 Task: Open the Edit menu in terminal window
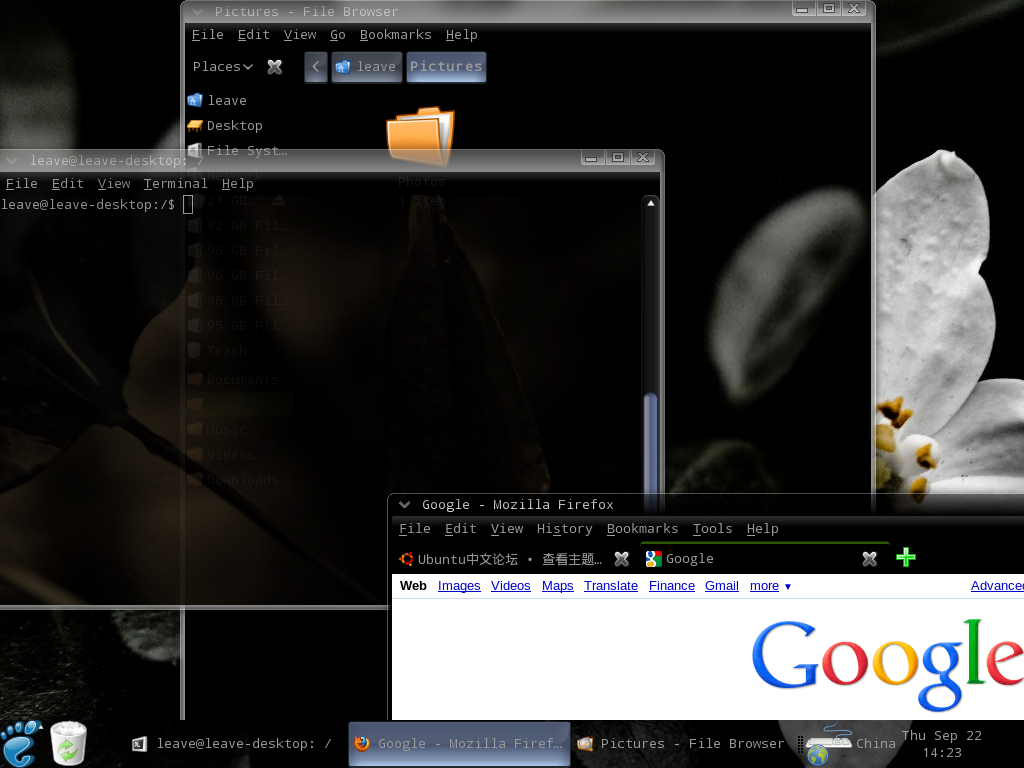tap(67, 184)
